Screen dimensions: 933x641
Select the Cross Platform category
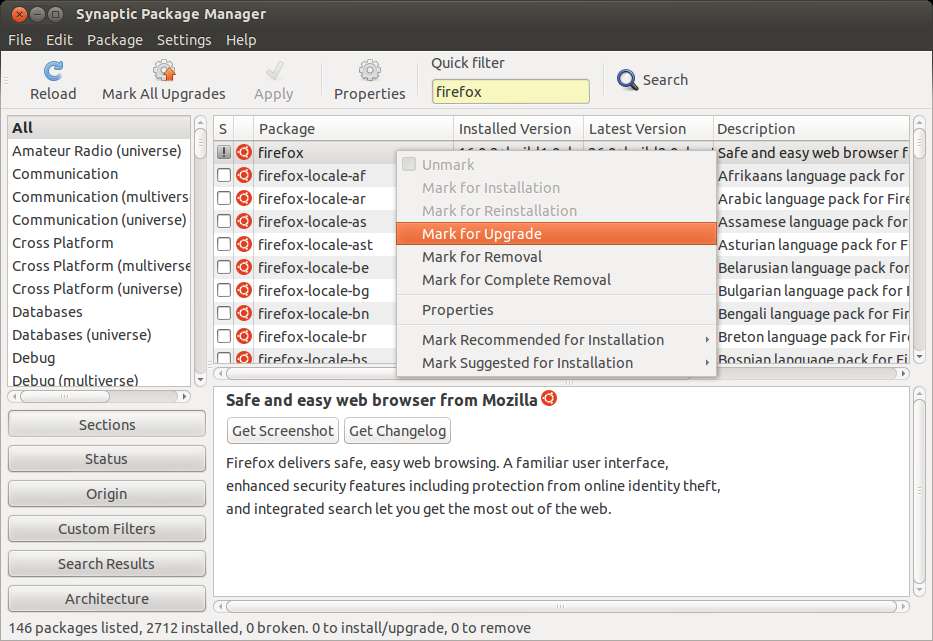click(x=99, y=243)
